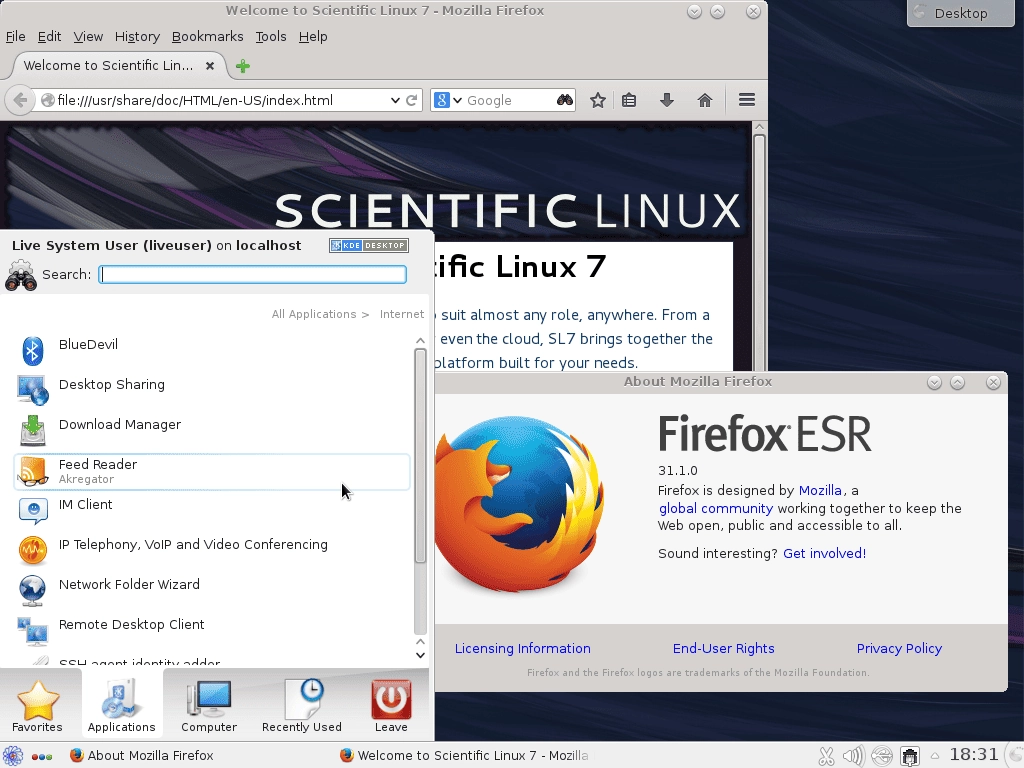Click Firefox back navigation button
Screen dimensions: 1024x768
(x=20, y=100)
